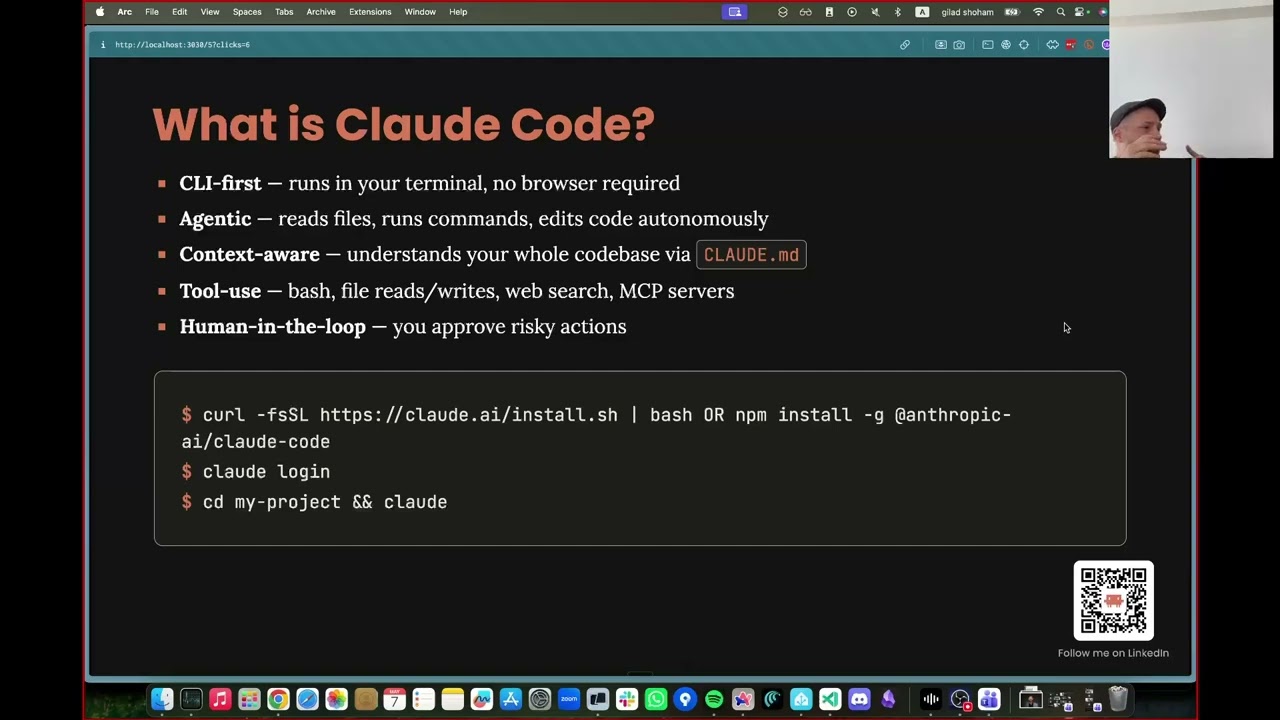Viewport: 1280px width, 720px height.
Task: Open Photos from the dock
Action: tap(336, 699)
